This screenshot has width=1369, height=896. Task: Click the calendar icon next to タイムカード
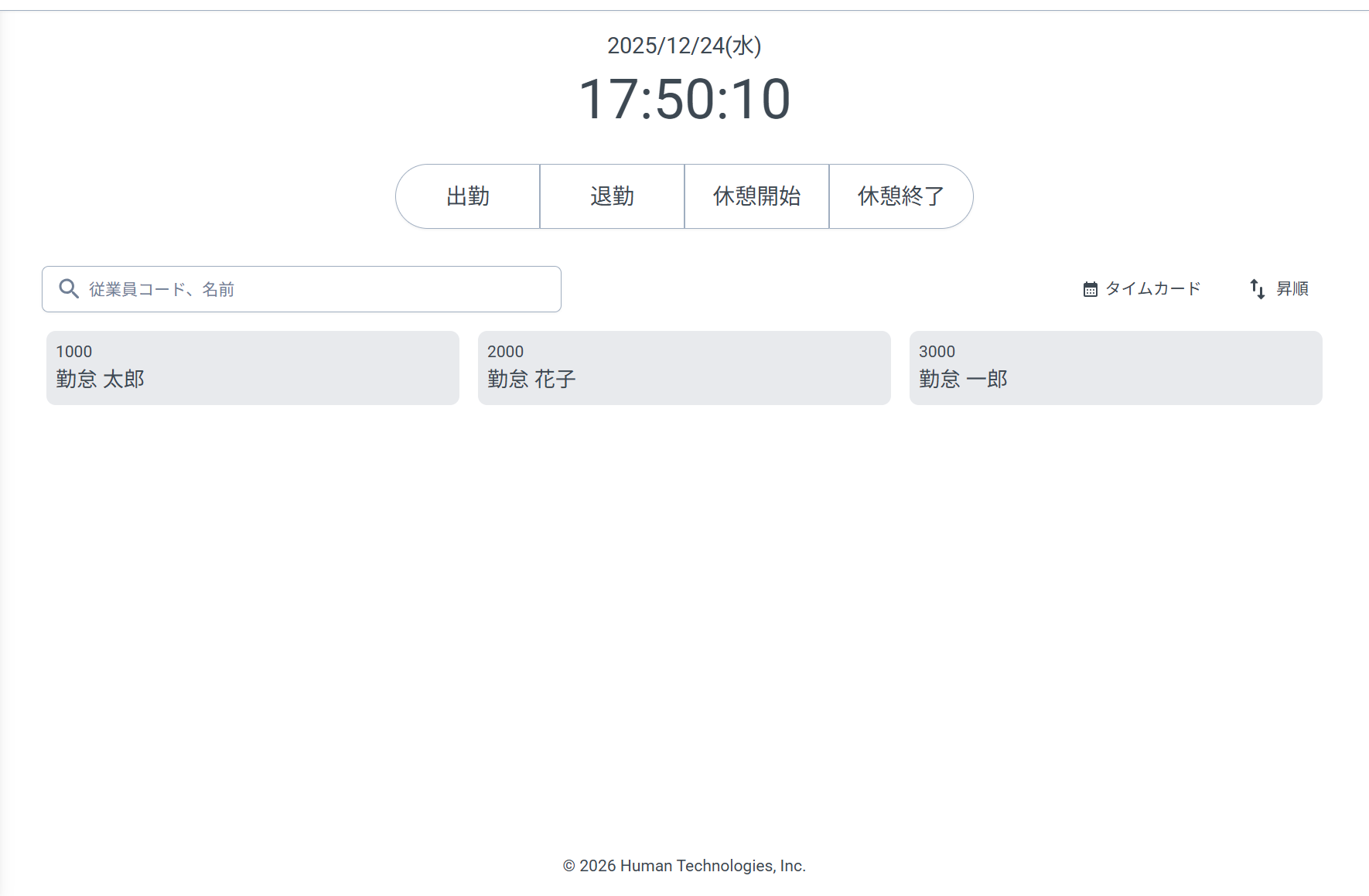[x=1090, y=288]
